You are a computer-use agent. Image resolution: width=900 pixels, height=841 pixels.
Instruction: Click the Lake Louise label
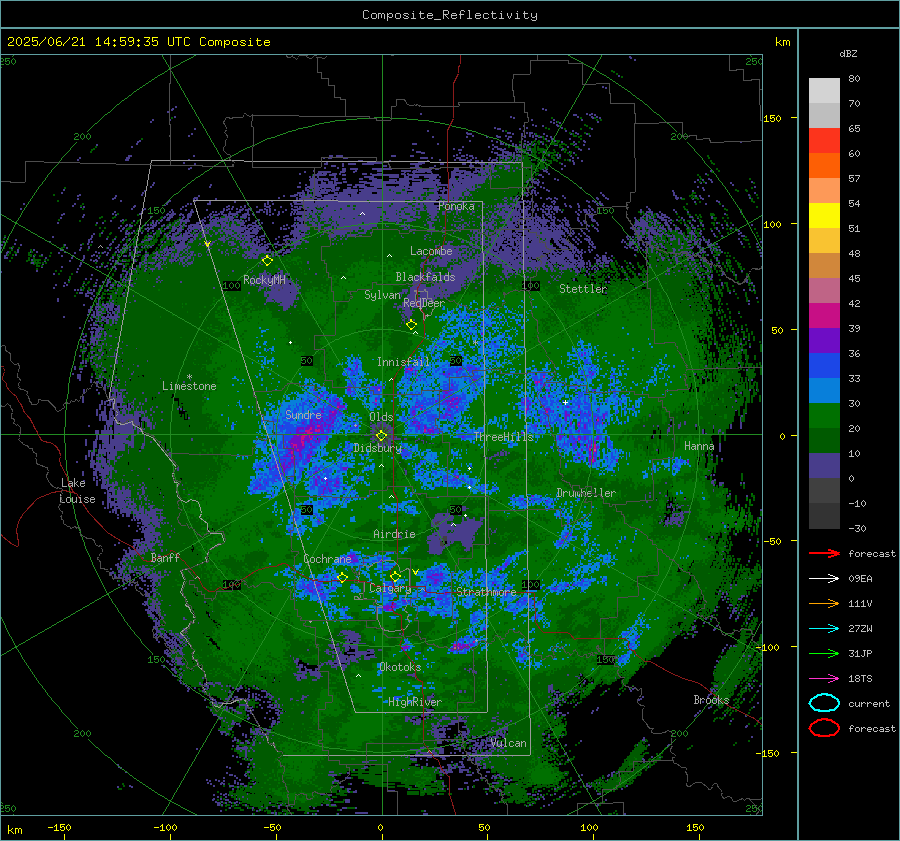[77, 491]
